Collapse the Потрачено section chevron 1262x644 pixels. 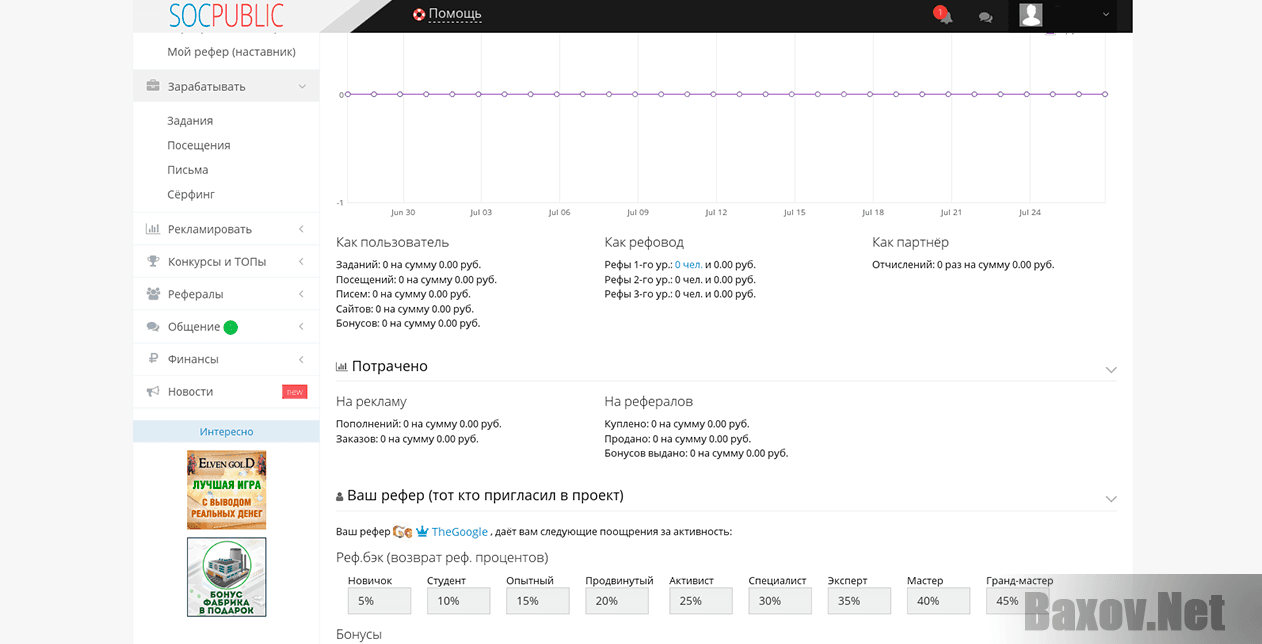1110,369
